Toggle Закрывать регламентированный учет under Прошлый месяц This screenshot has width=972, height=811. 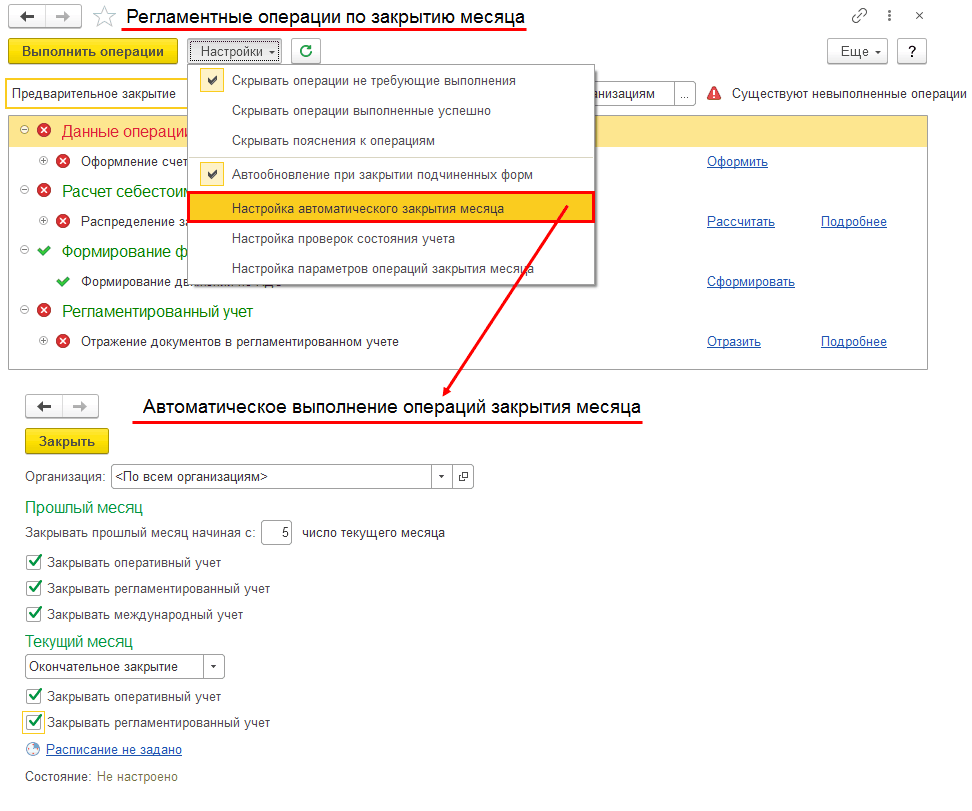34,588
